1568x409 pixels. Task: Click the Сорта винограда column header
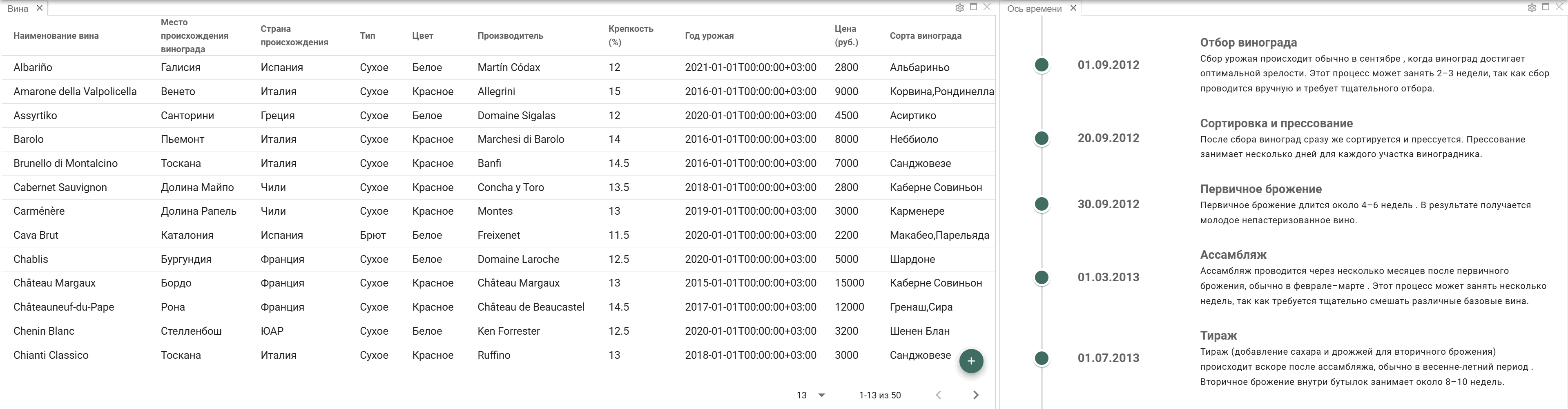(926, 36)
